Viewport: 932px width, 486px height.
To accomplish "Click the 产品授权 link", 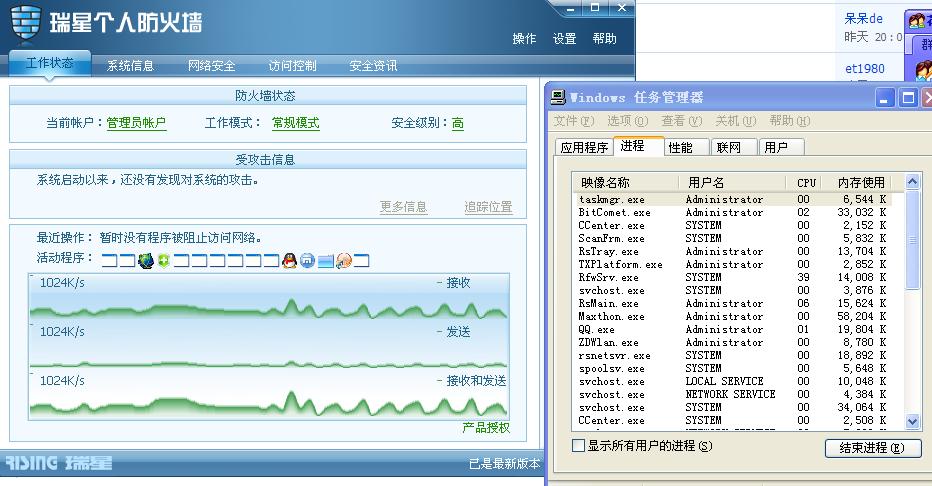I will click(486, 428).
